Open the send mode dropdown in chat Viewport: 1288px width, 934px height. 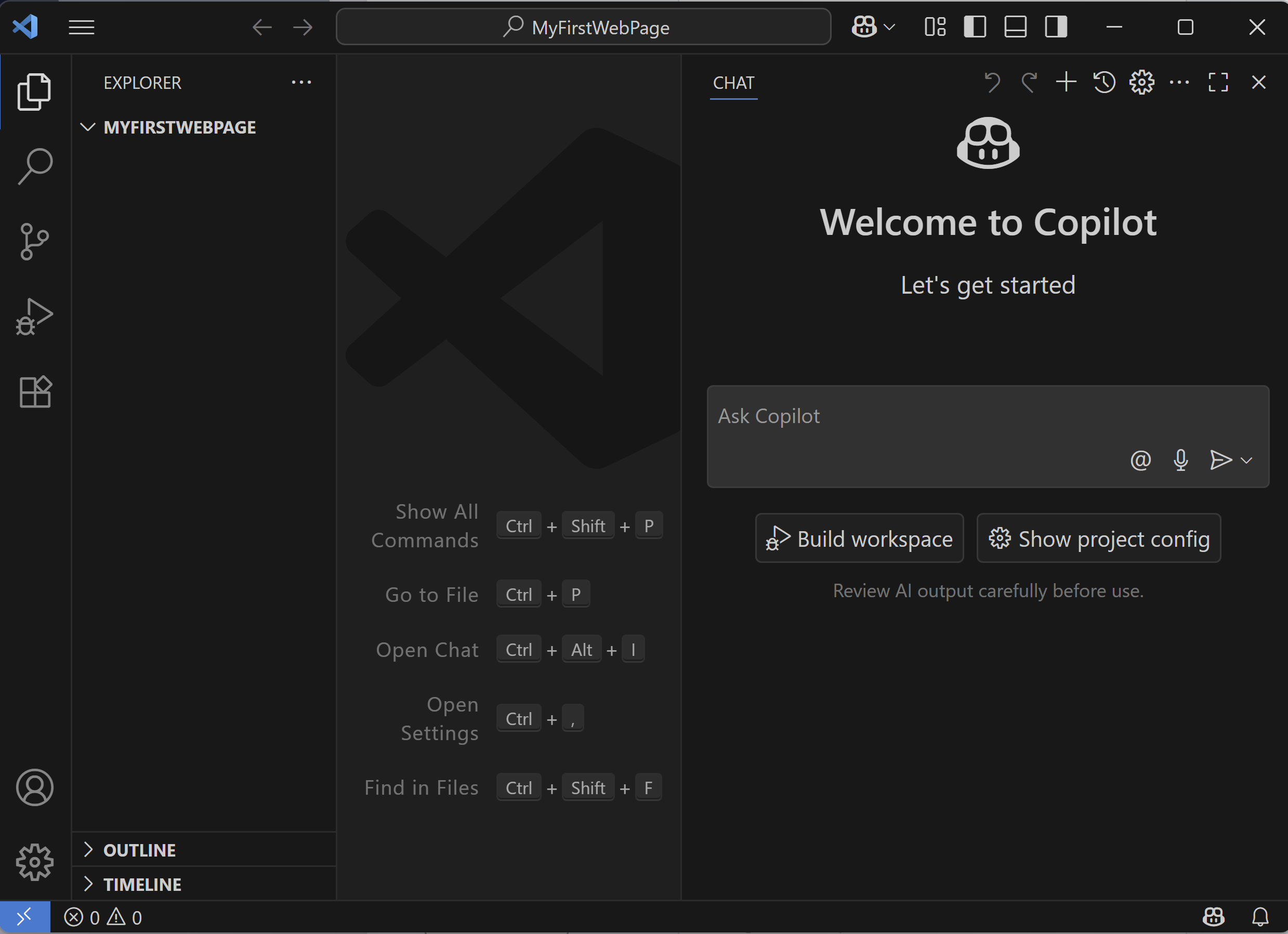pos(1247,461)
